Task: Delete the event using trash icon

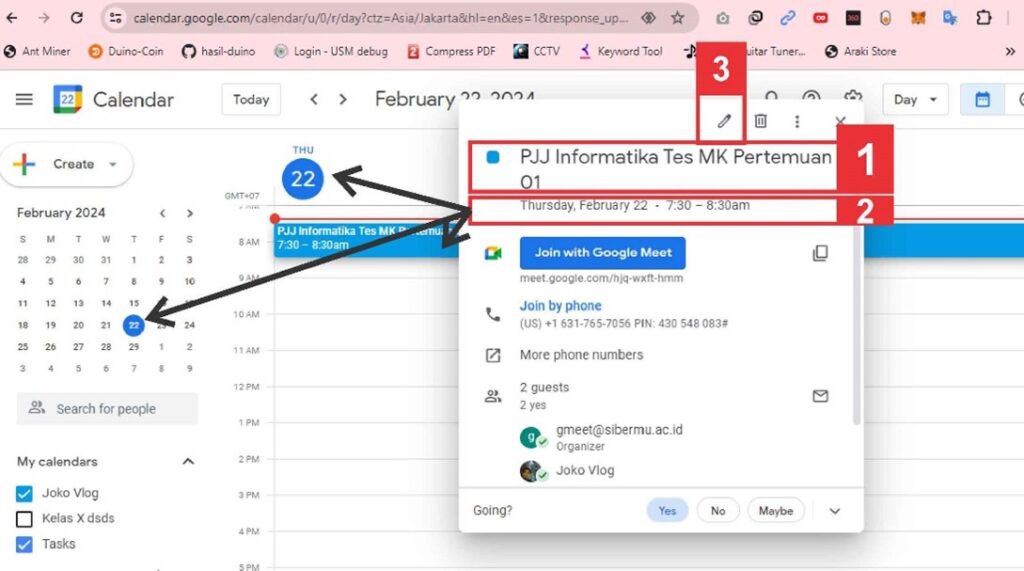Action: click(x=761, y=121)
